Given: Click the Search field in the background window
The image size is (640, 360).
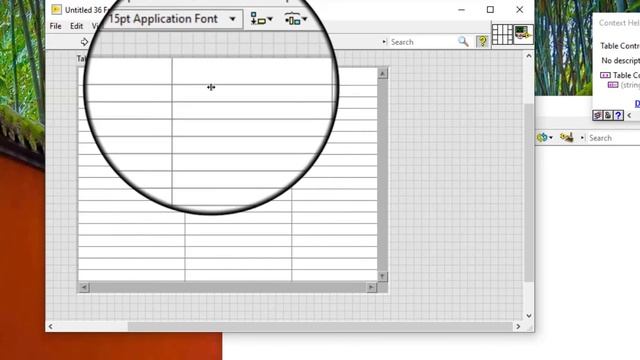Looking at the screenshot, I should click(613, 138).
